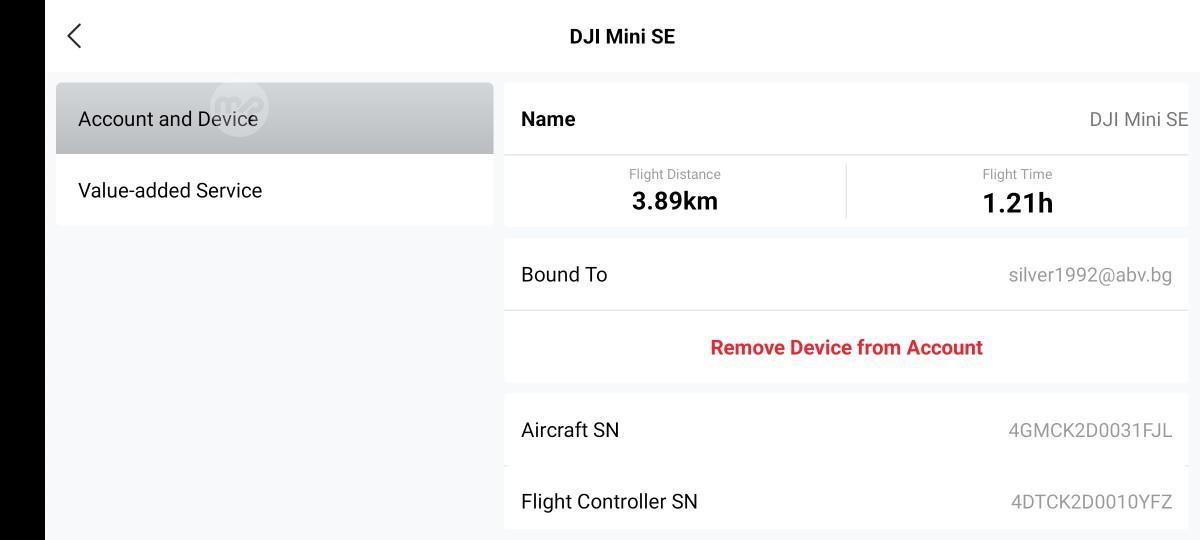Viewport: 1200px width, 540px height.
Task: Click the DJI Mini SE page title
Action: pos(622,37)
